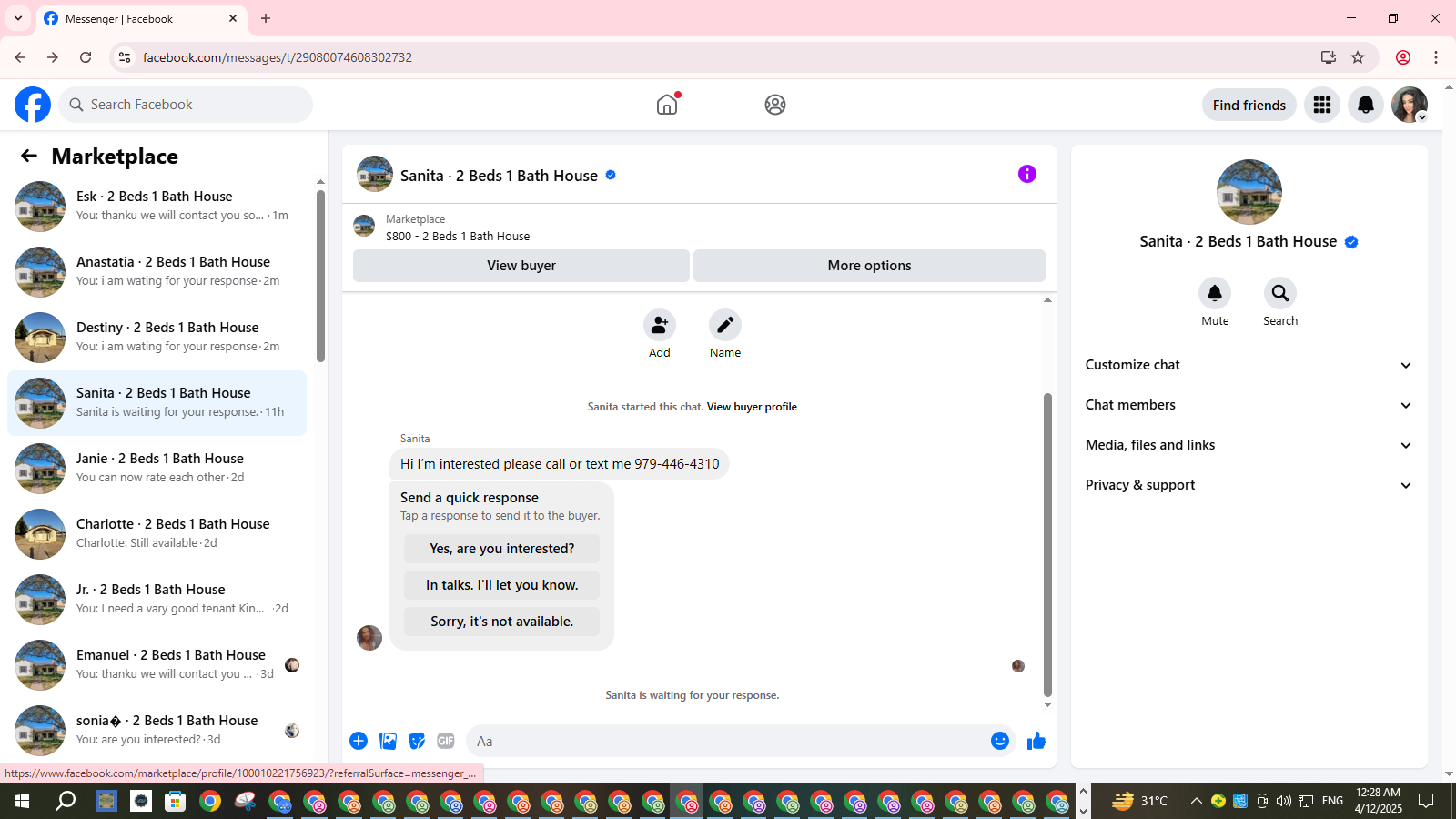1456x819 pixels.
Task: Open conversation information purple icon
Action: pos(1027,174)
